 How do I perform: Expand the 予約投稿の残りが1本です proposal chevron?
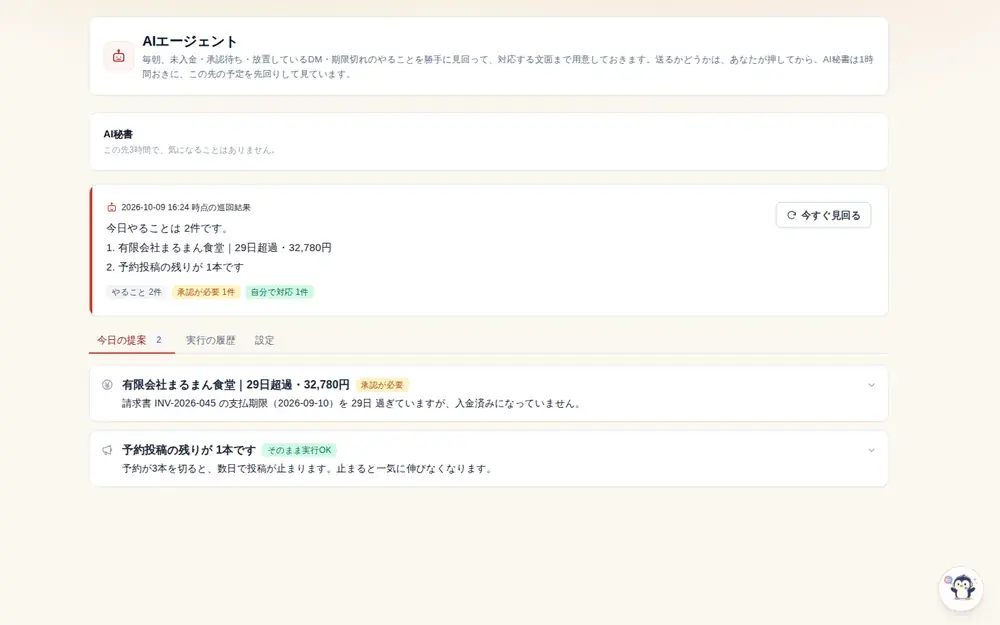tap(871, 450)
